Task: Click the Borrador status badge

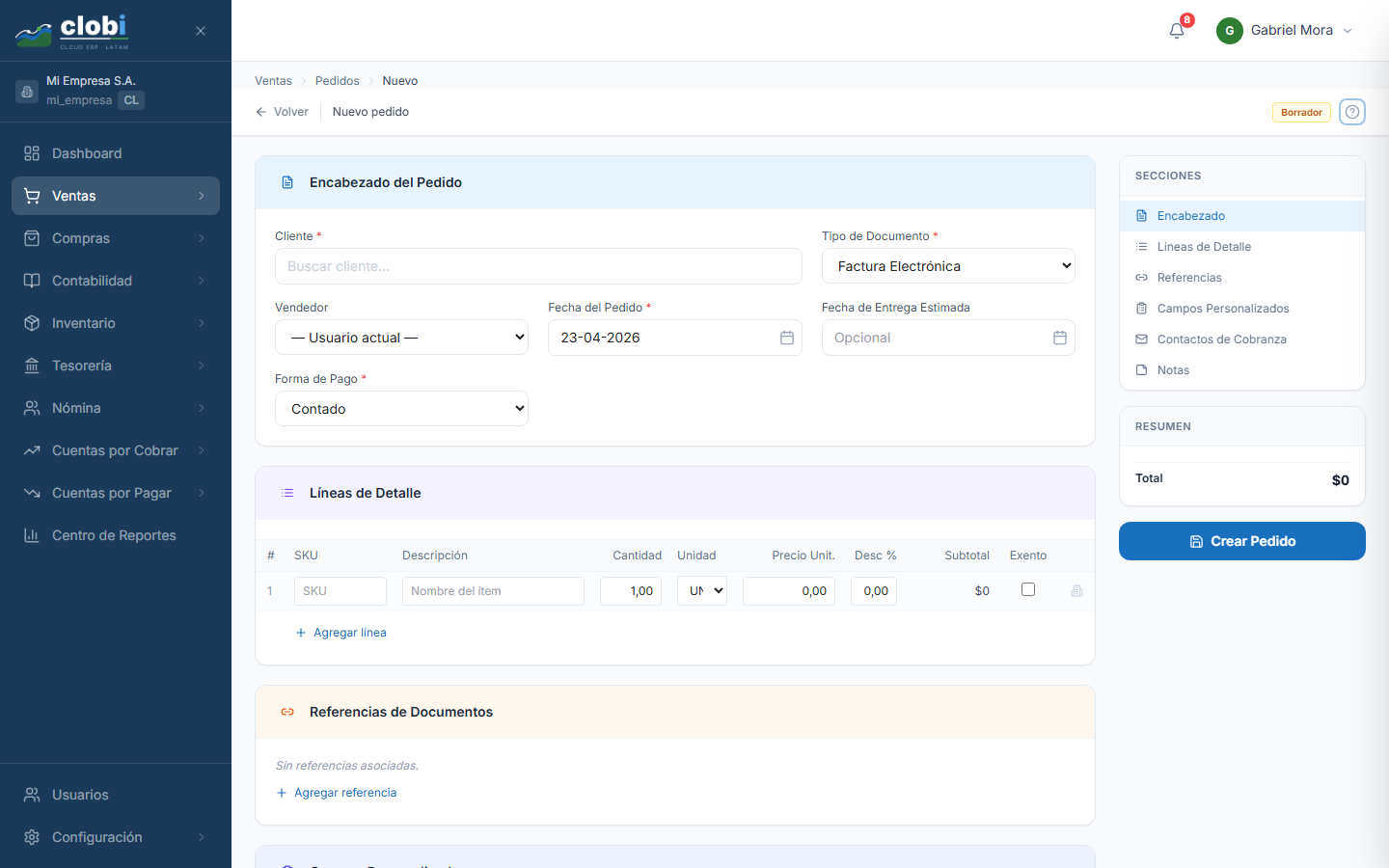Action: pyautogui.click(x=1301, y=113)
